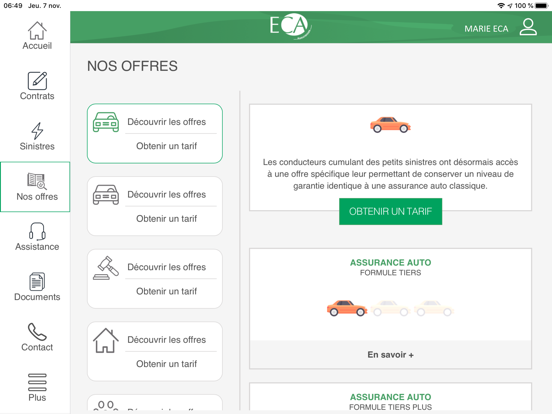Tap the orange car in Formule Tiers card
The height and width of the screenshot is (414, 552).
coord(347,308)
